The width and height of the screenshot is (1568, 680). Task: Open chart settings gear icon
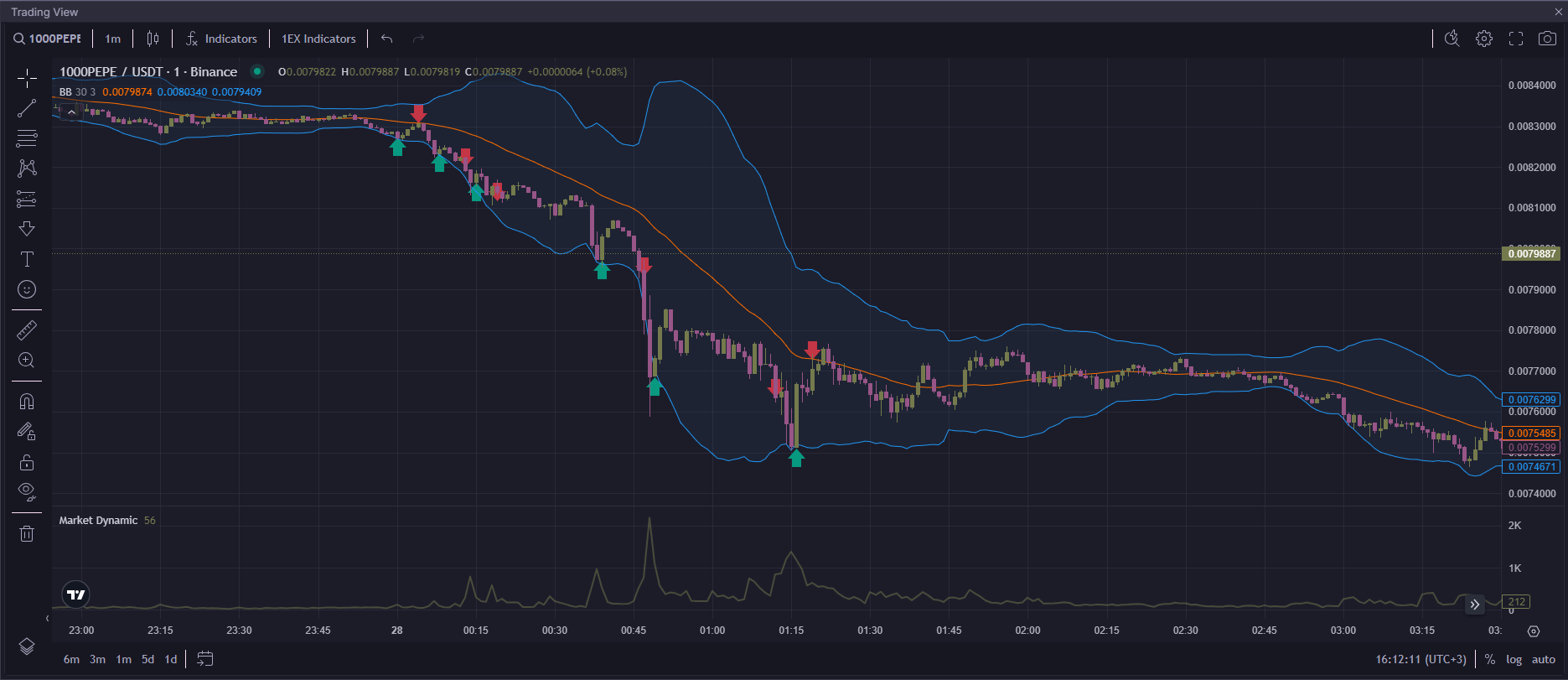coord(1484,39)
